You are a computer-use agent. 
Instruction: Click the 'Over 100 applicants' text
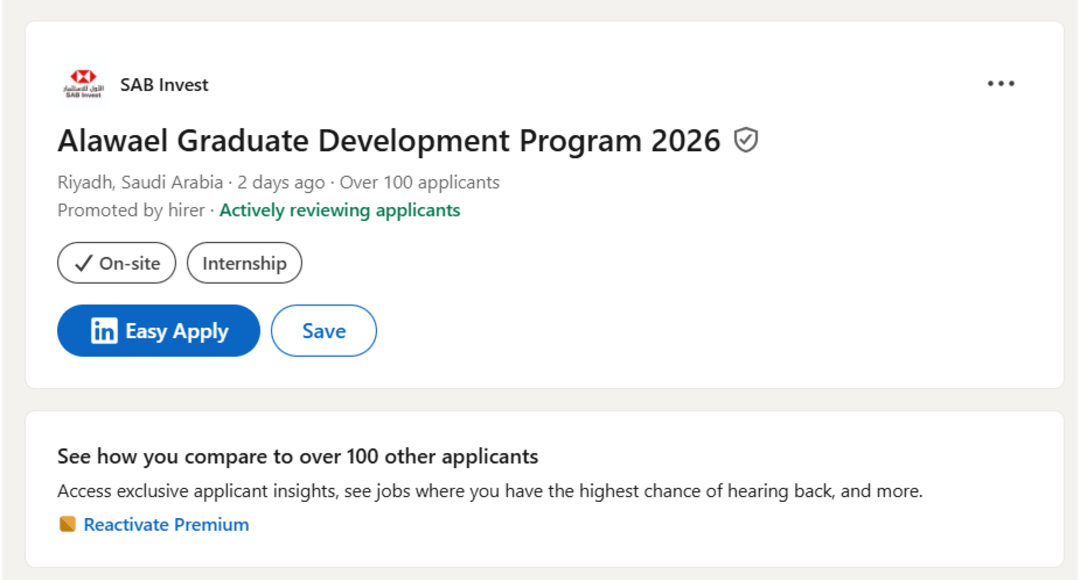[419, 182]
